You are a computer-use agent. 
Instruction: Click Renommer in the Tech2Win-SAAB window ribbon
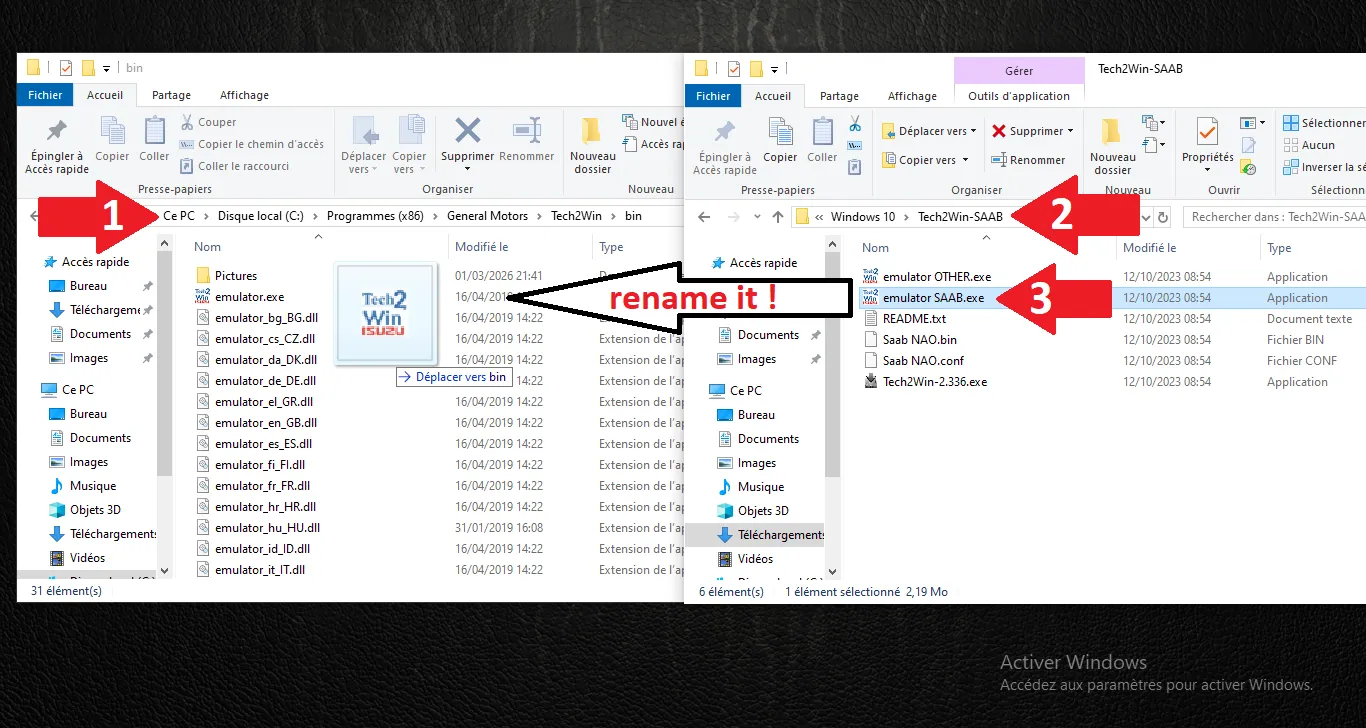[x=1028, y=160]
